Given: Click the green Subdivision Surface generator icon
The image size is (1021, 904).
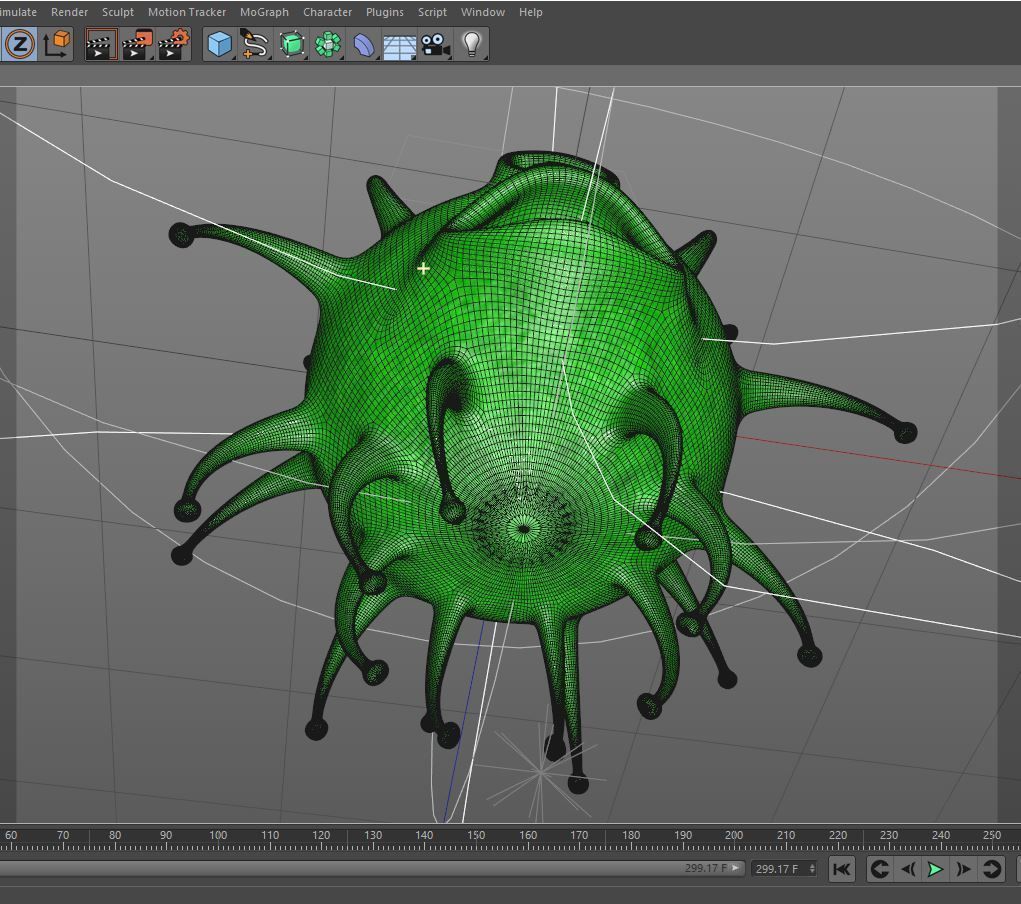Looking at the screenshot, I should click(x=292, y=44).
